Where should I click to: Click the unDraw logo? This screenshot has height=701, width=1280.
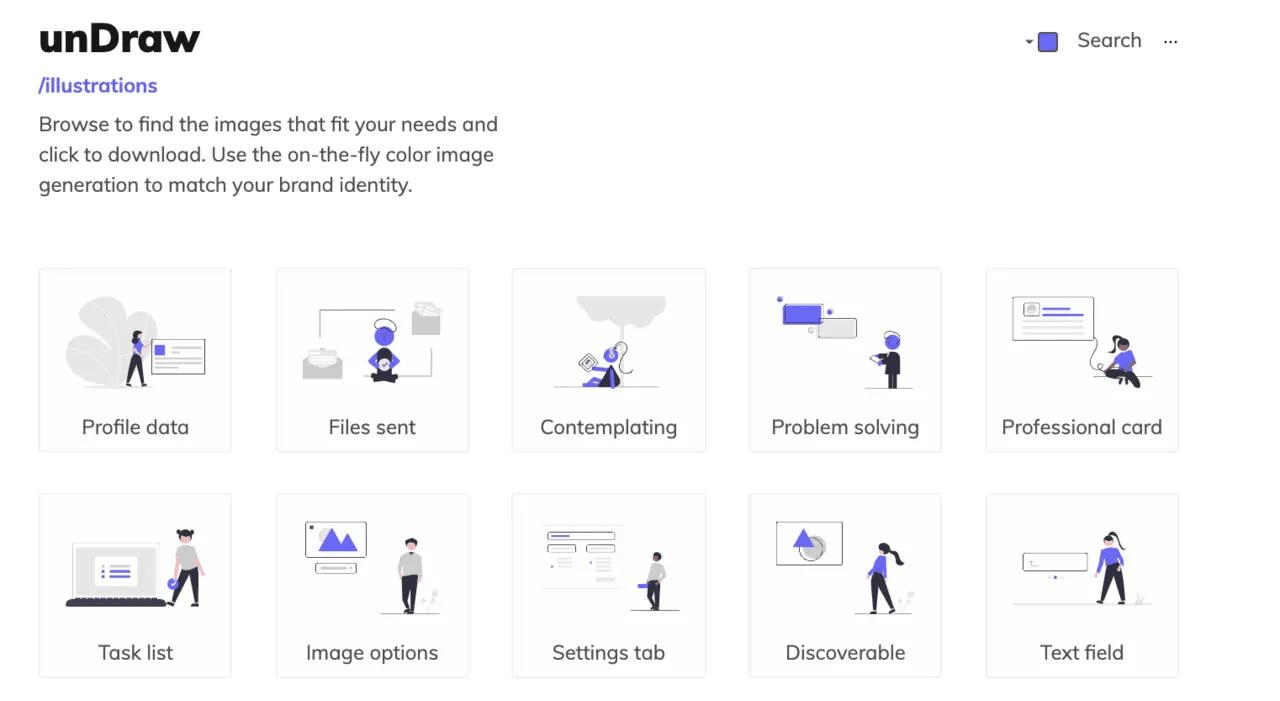(119, 39)
